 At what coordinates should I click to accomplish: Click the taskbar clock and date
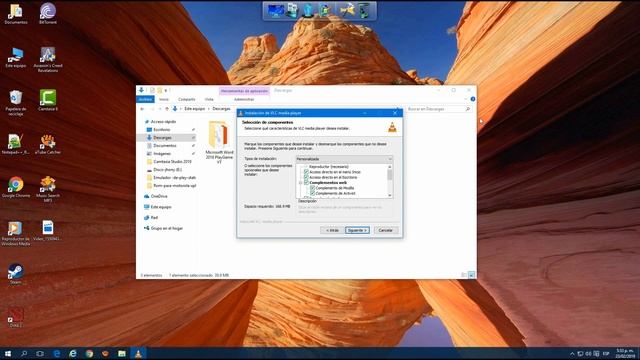click(x=624, y=353)
